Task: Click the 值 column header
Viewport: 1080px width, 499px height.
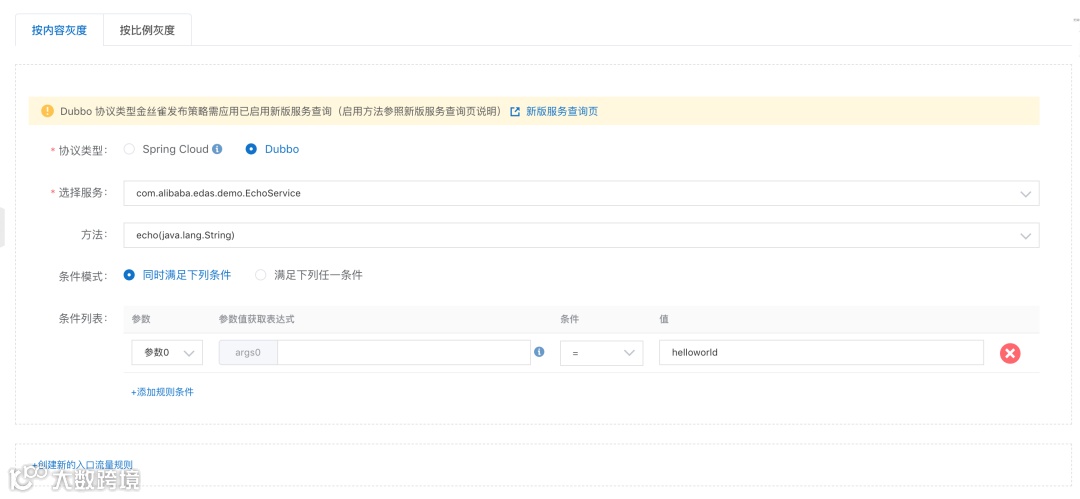Action: tap(664, 319)
